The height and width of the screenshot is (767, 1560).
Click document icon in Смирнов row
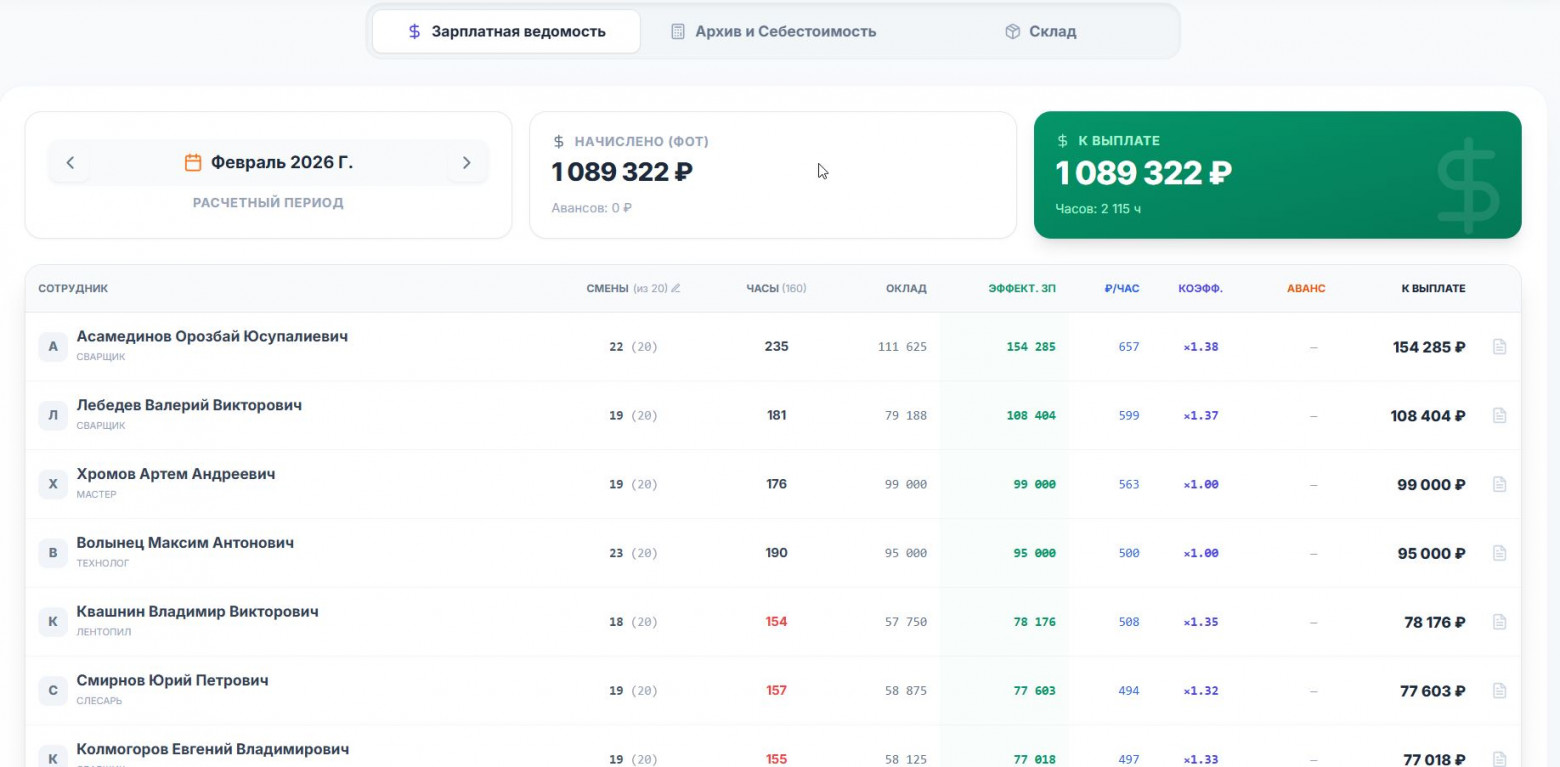(x=1499, y=690)
